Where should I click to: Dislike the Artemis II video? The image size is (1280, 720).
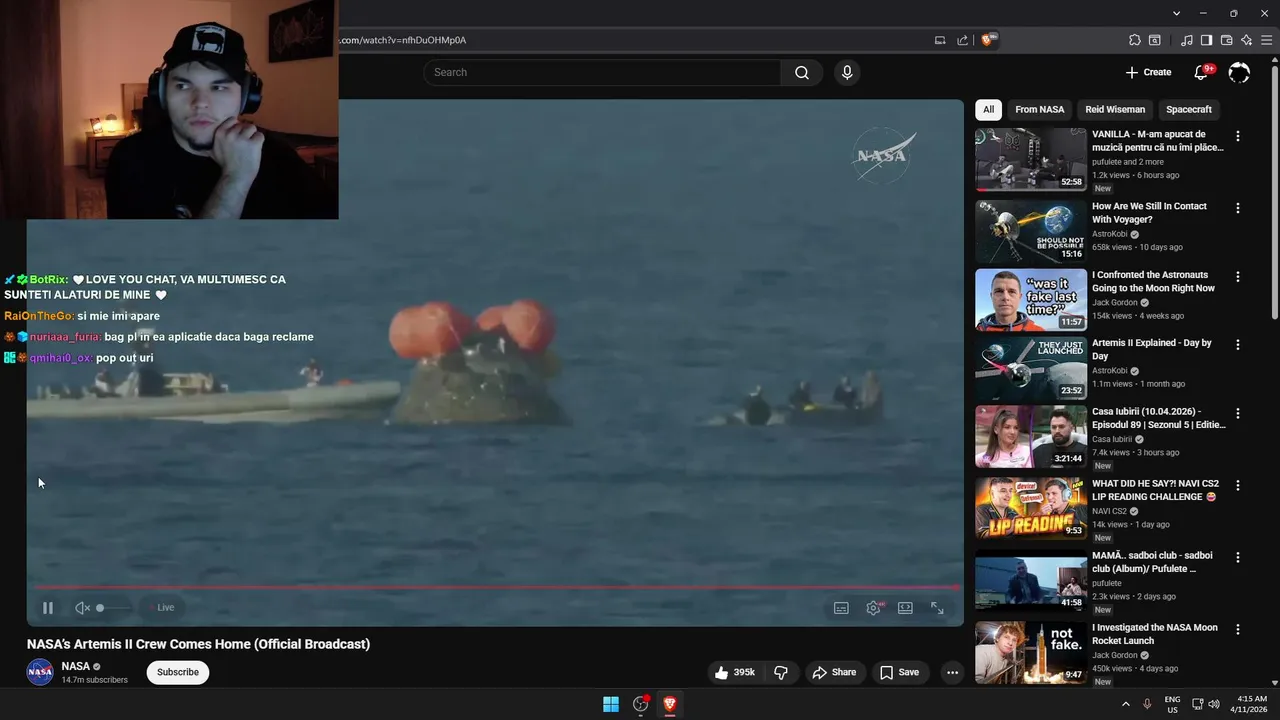[781, 672]
